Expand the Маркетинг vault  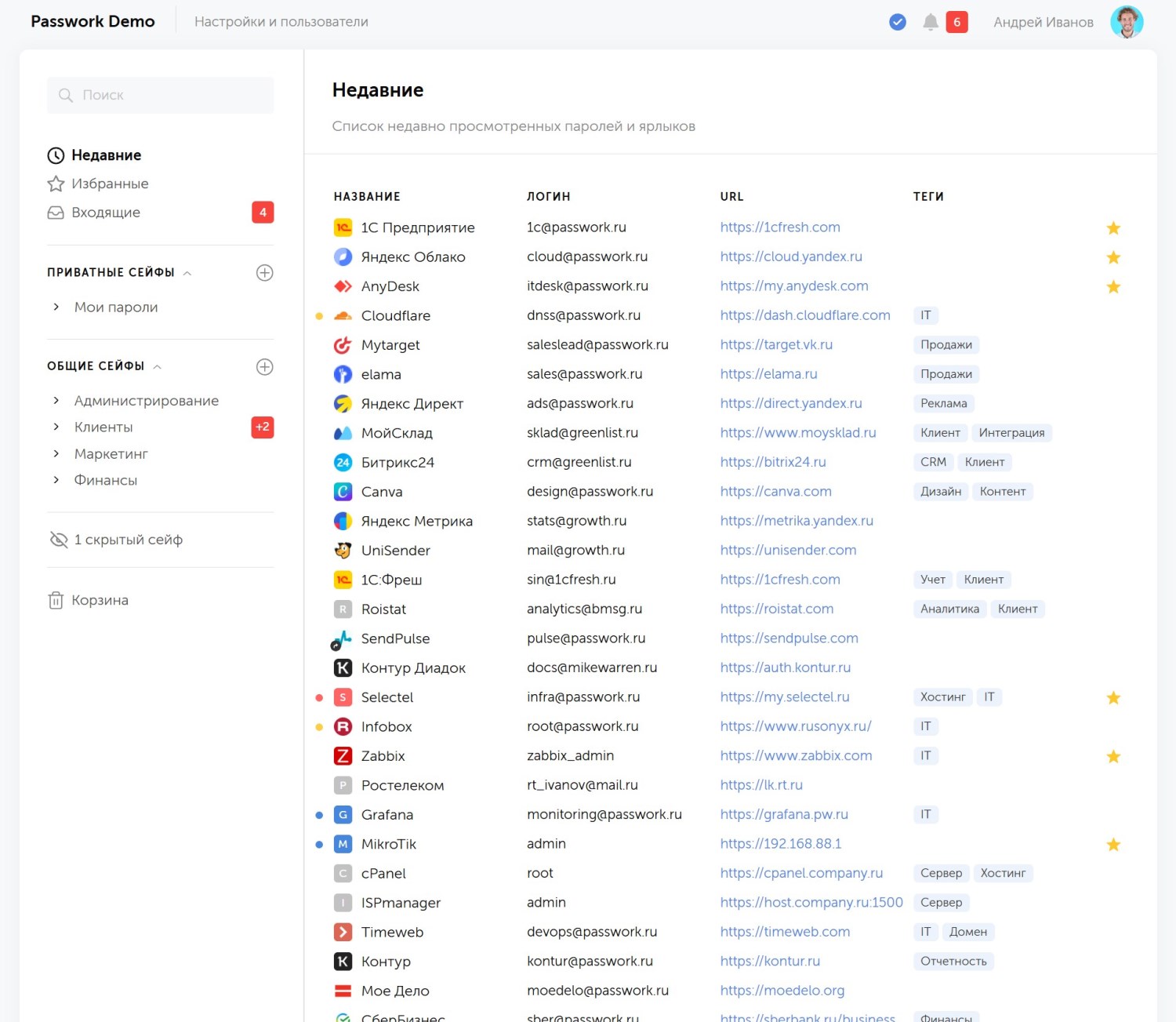click(x=56, y=453)
